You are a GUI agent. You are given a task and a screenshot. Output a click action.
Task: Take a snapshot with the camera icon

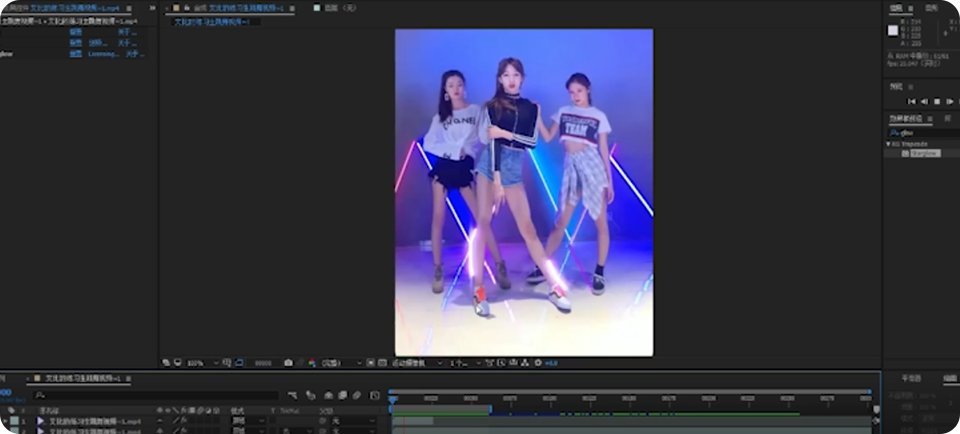[x=288, y=363]
